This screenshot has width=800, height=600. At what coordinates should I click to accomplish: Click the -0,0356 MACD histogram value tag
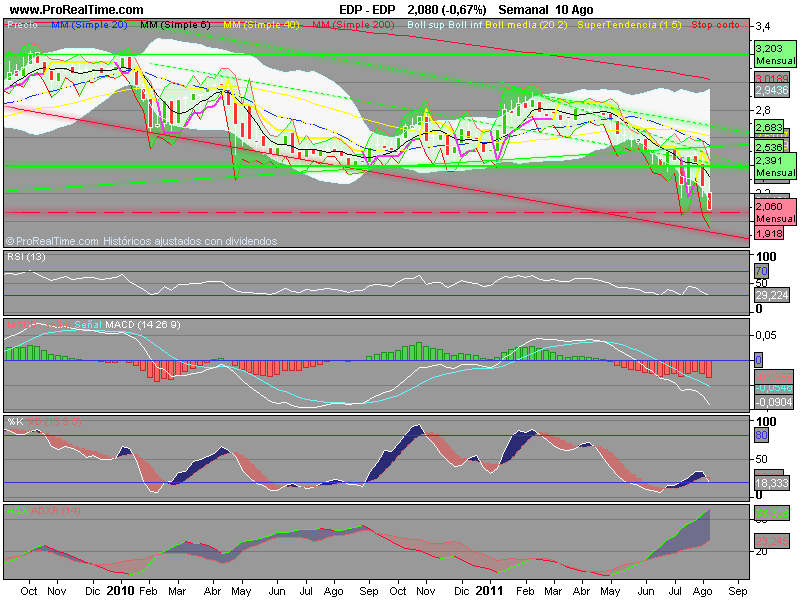(774, 377)
